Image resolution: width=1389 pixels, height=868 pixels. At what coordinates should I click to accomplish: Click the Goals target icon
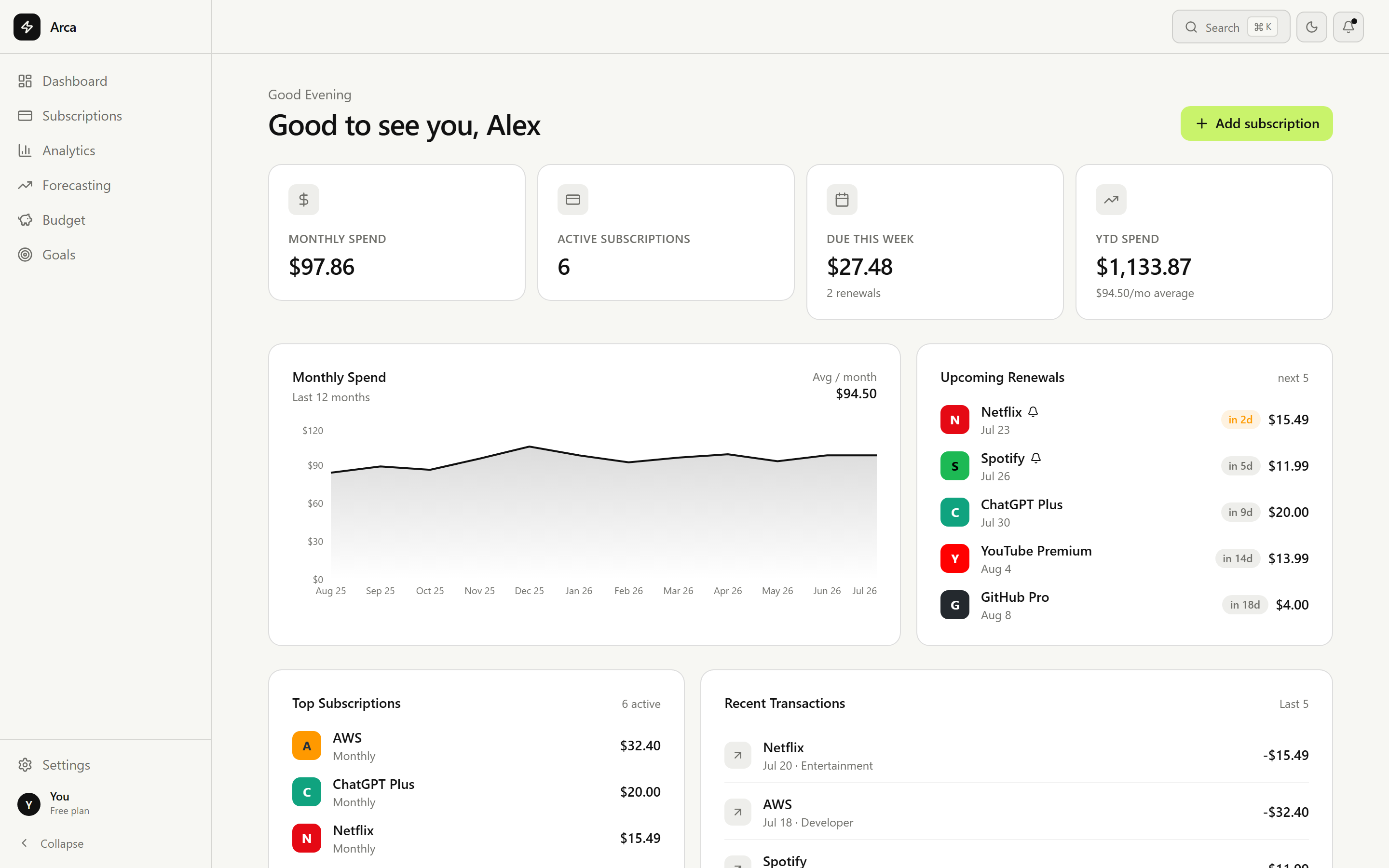[x=25, y=255]
